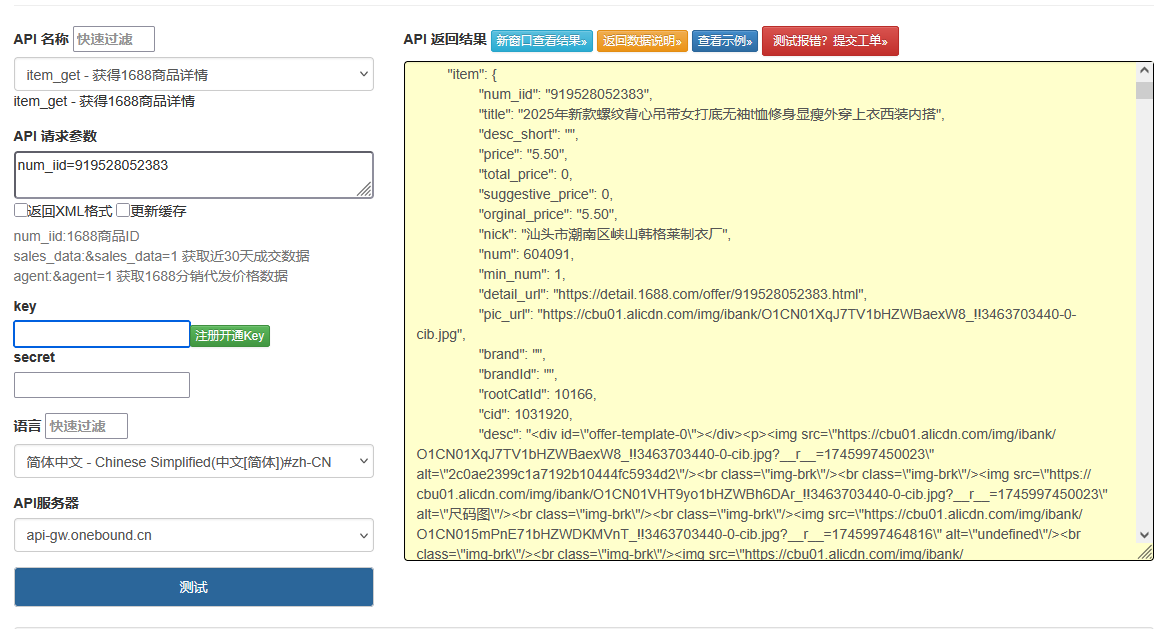Click the scroll-up arrow in results panel
Screen dimensions: 1155x629
1144,71
